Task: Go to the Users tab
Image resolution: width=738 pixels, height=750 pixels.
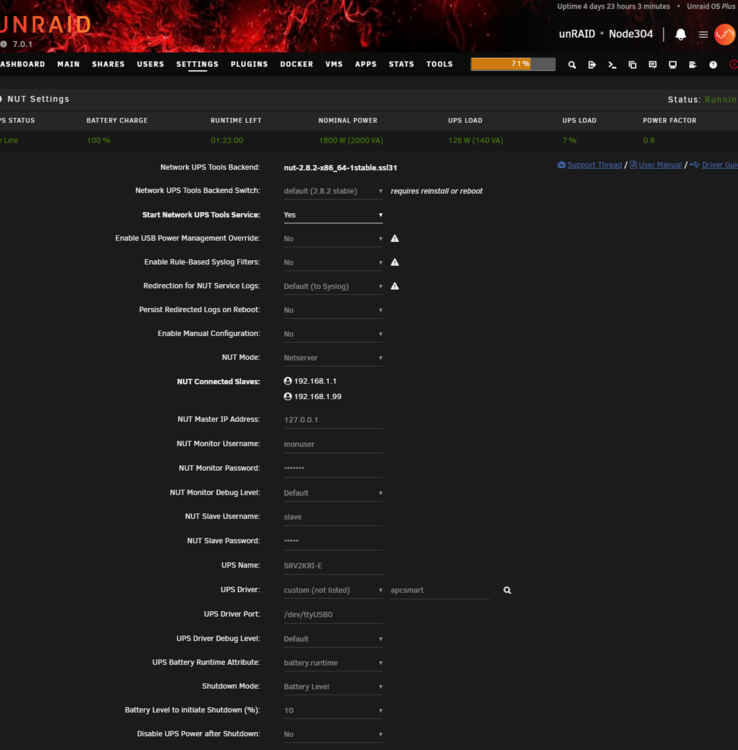Action: click(150, 64)
